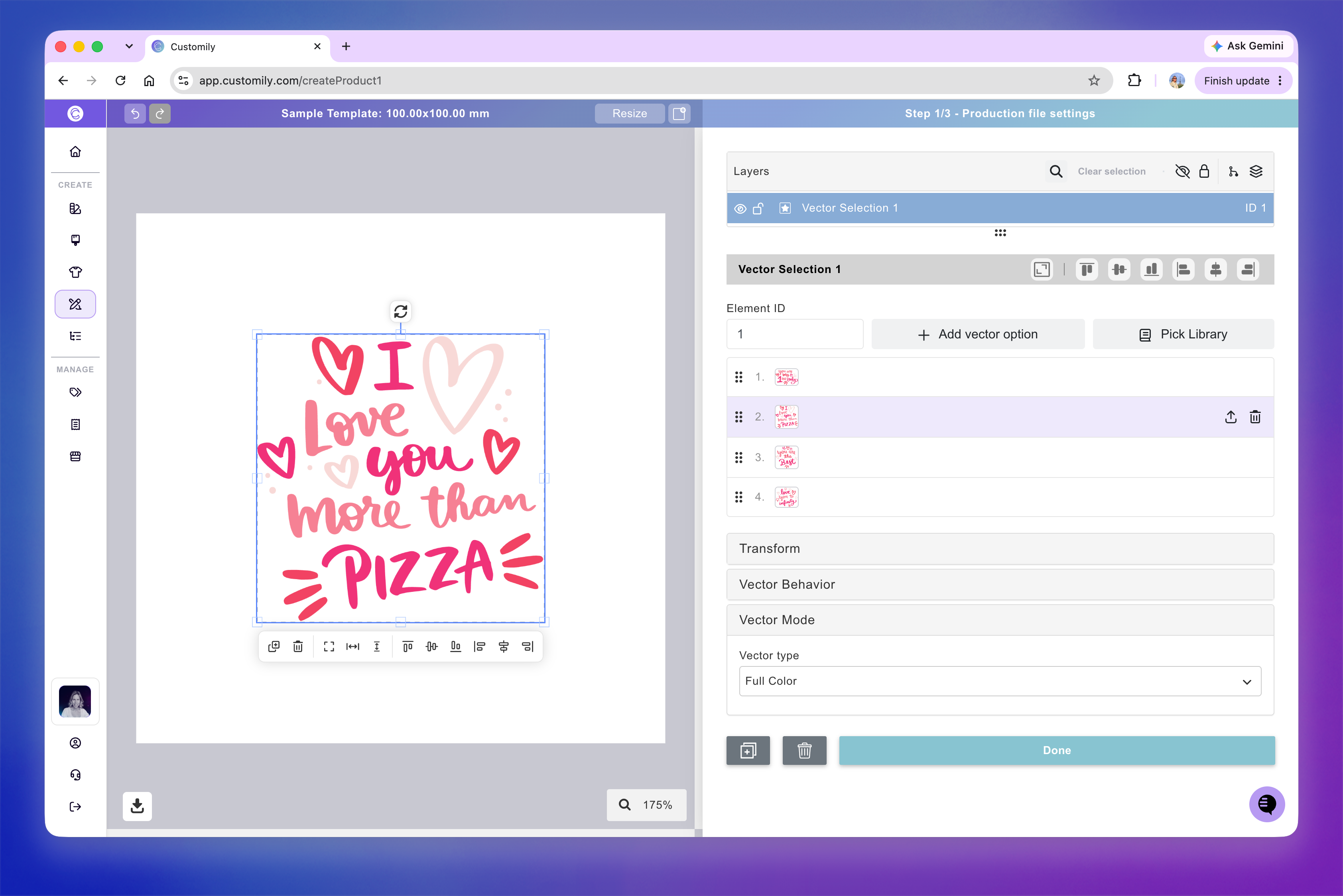Click the redo arrow in editor header
The image size is (1343, 896).
click(x=160, y=113)
